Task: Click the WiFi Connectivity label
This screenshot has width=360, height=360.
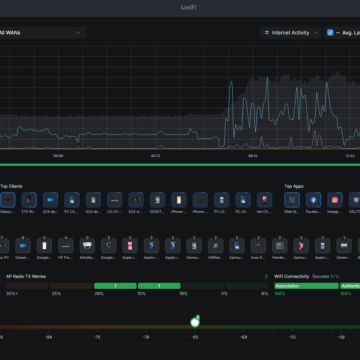Action: [292, 276]
